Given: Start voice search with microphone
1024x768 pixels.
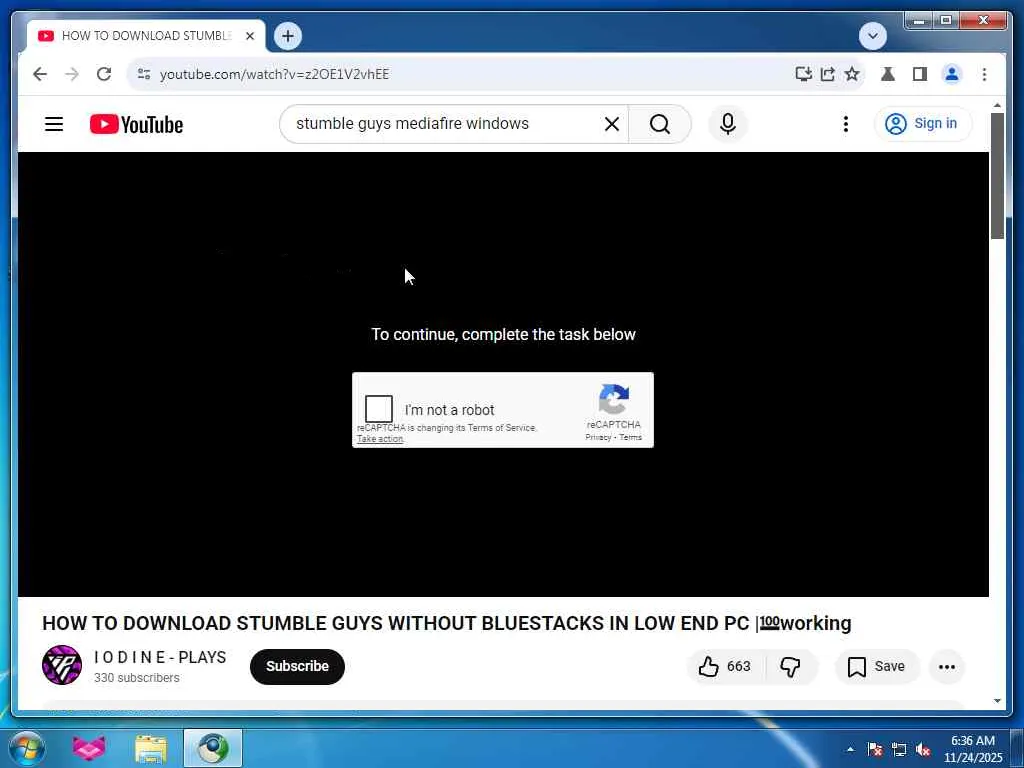Looking at the screenshot, I should (x=728, y=124).
